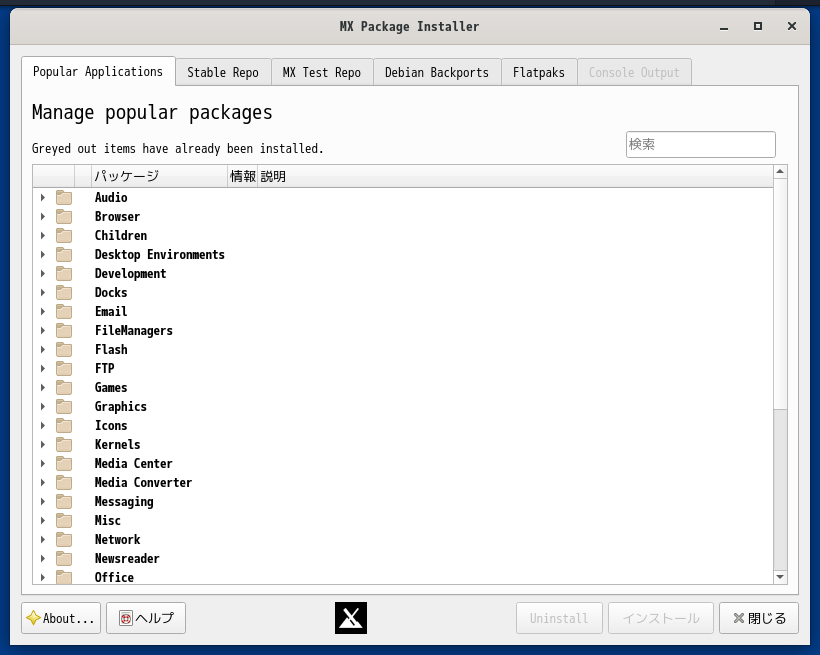Go to the Debian Backports tab

click(437, 72)
